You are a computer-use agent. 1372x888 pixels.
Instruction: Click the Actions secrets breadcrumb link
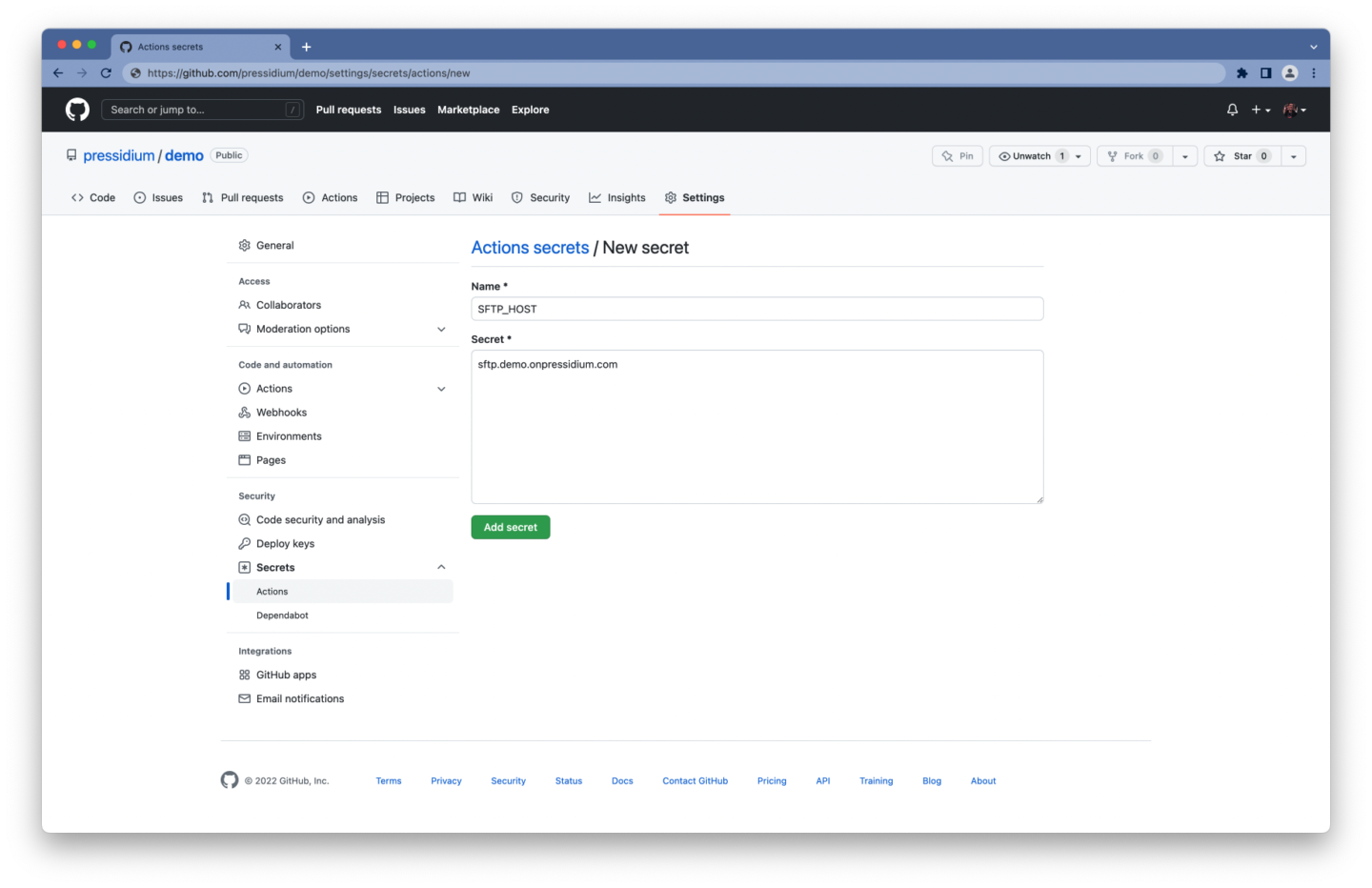coord(530,248)
